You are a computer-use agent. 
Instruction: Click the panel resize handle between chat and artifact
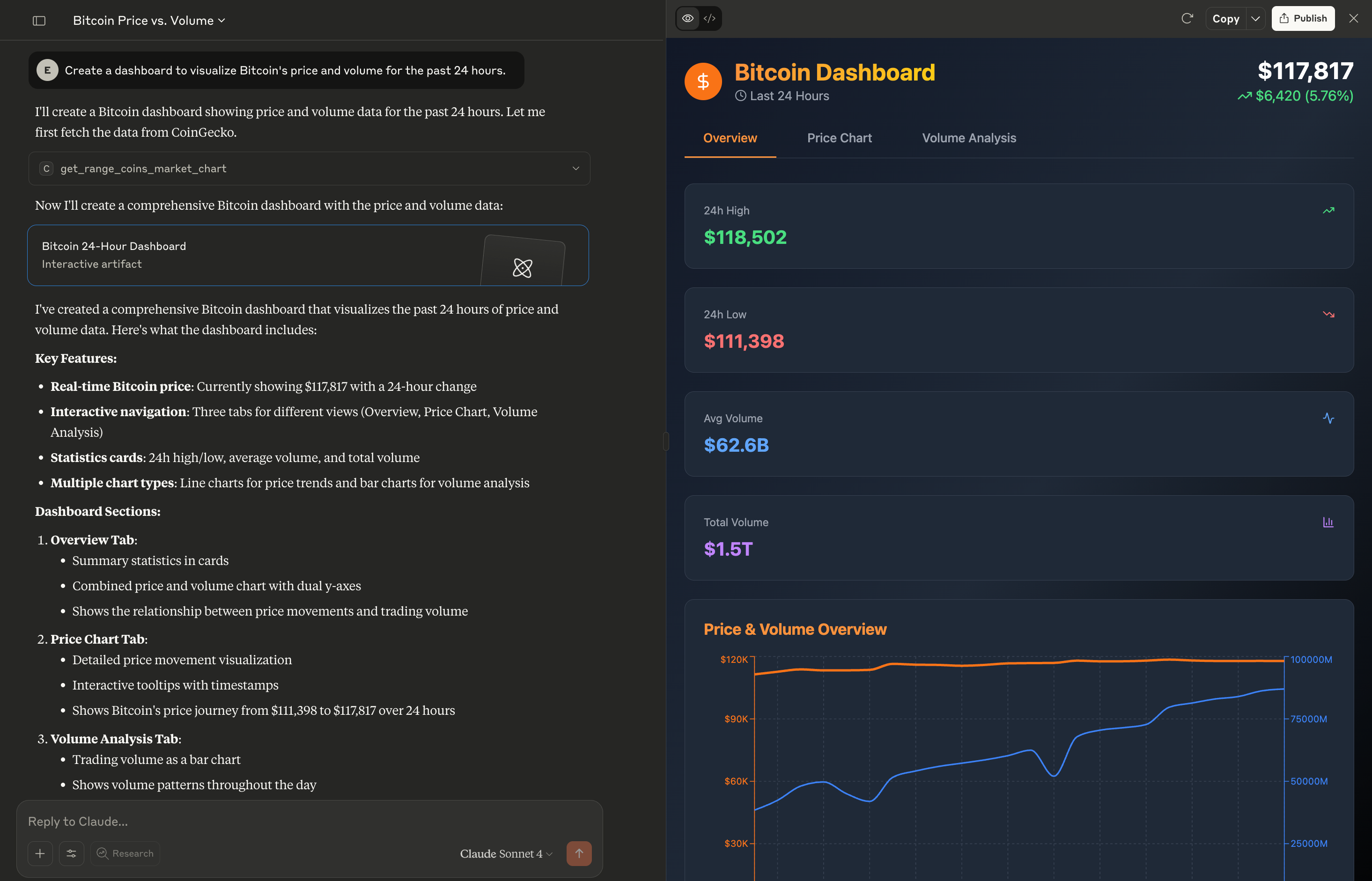(665, 441)
